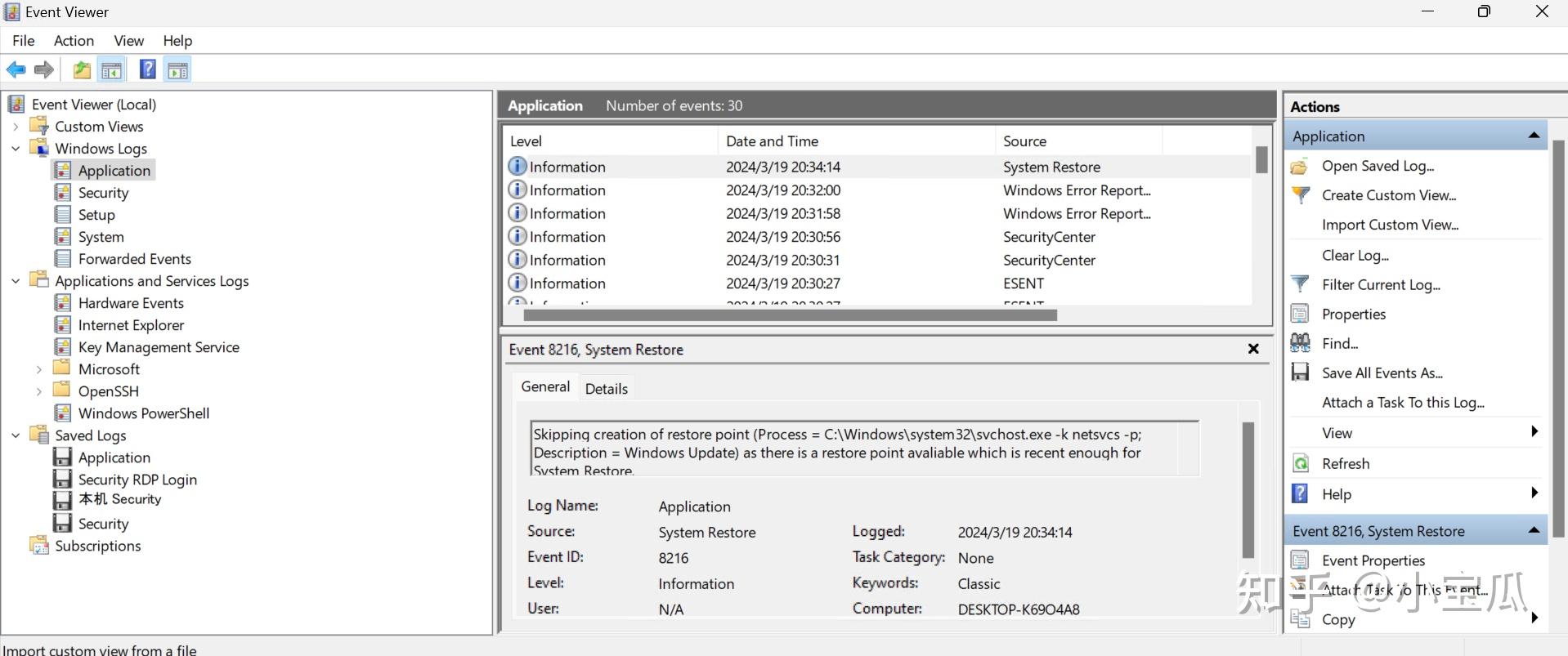Screen dimensions: 1568x656
Task: Click the Actions pane vertical scrollbar
Action: [x=1558, y=338]
